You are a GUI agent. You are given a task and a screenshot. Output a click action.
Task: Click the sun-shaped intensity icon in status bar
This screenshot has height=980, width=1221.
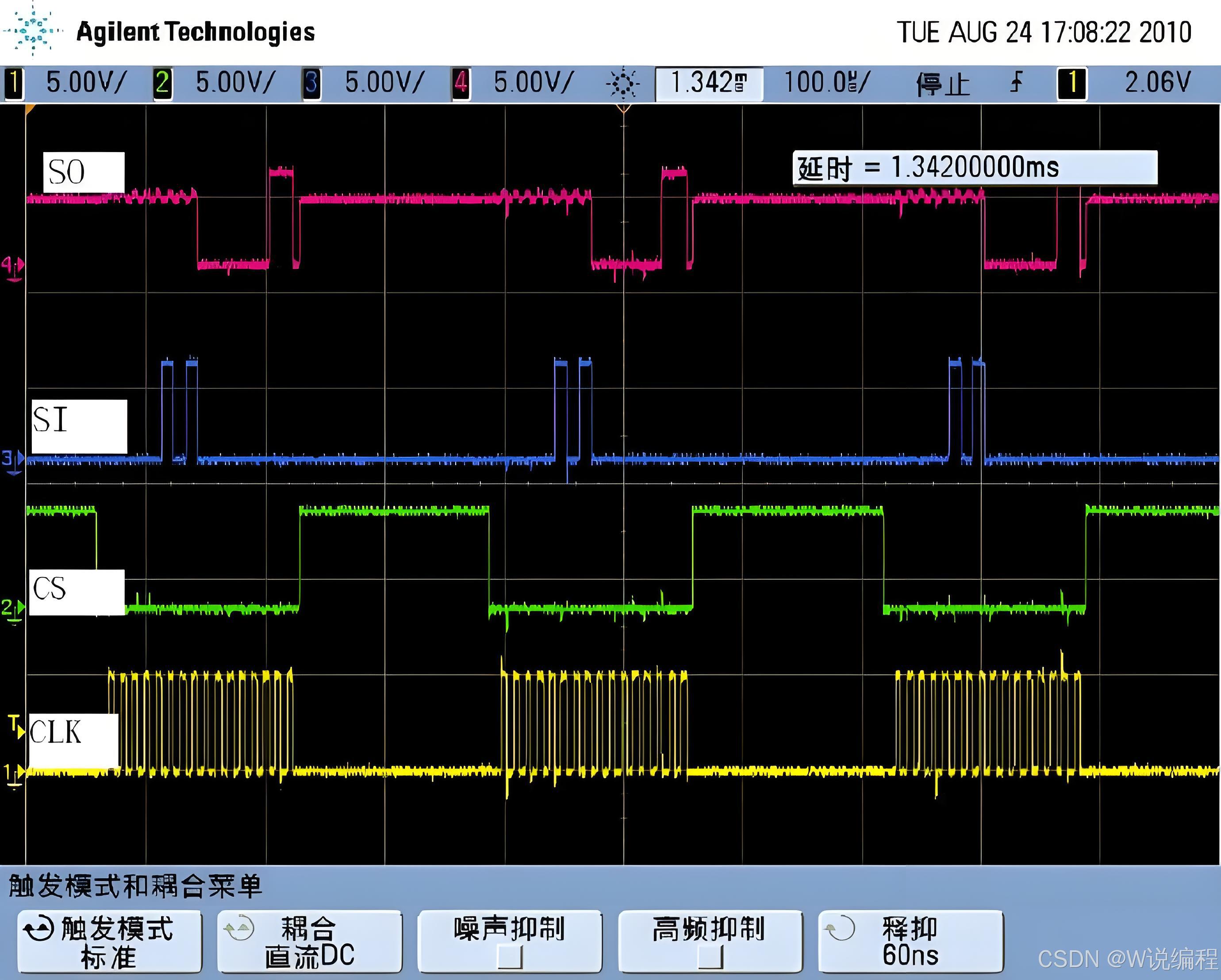(623, 84)
